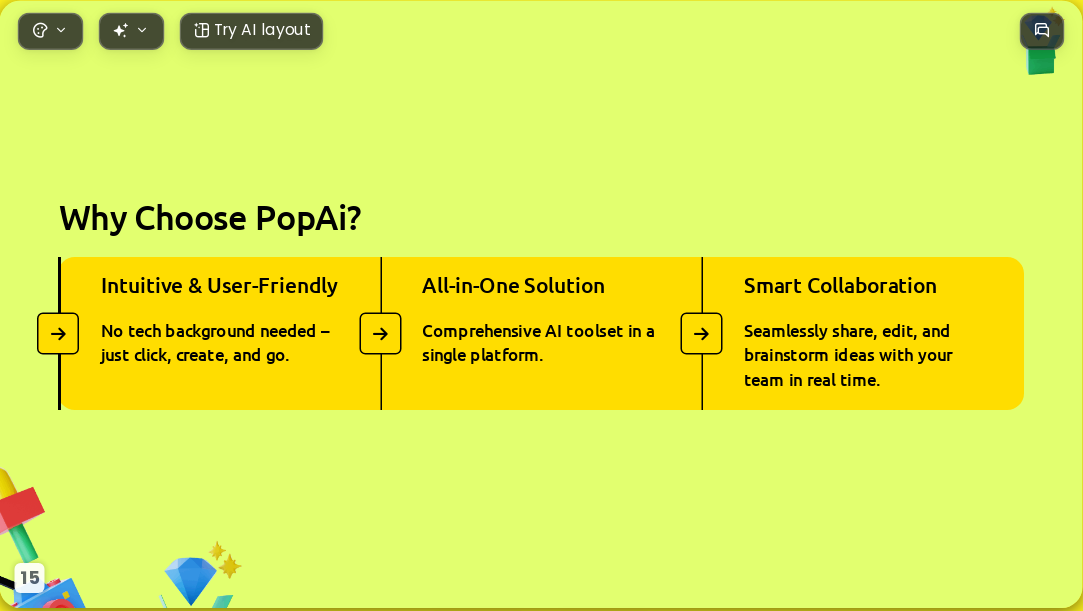Click the Seamlessly share, edit paragraph

coord(848,356)
